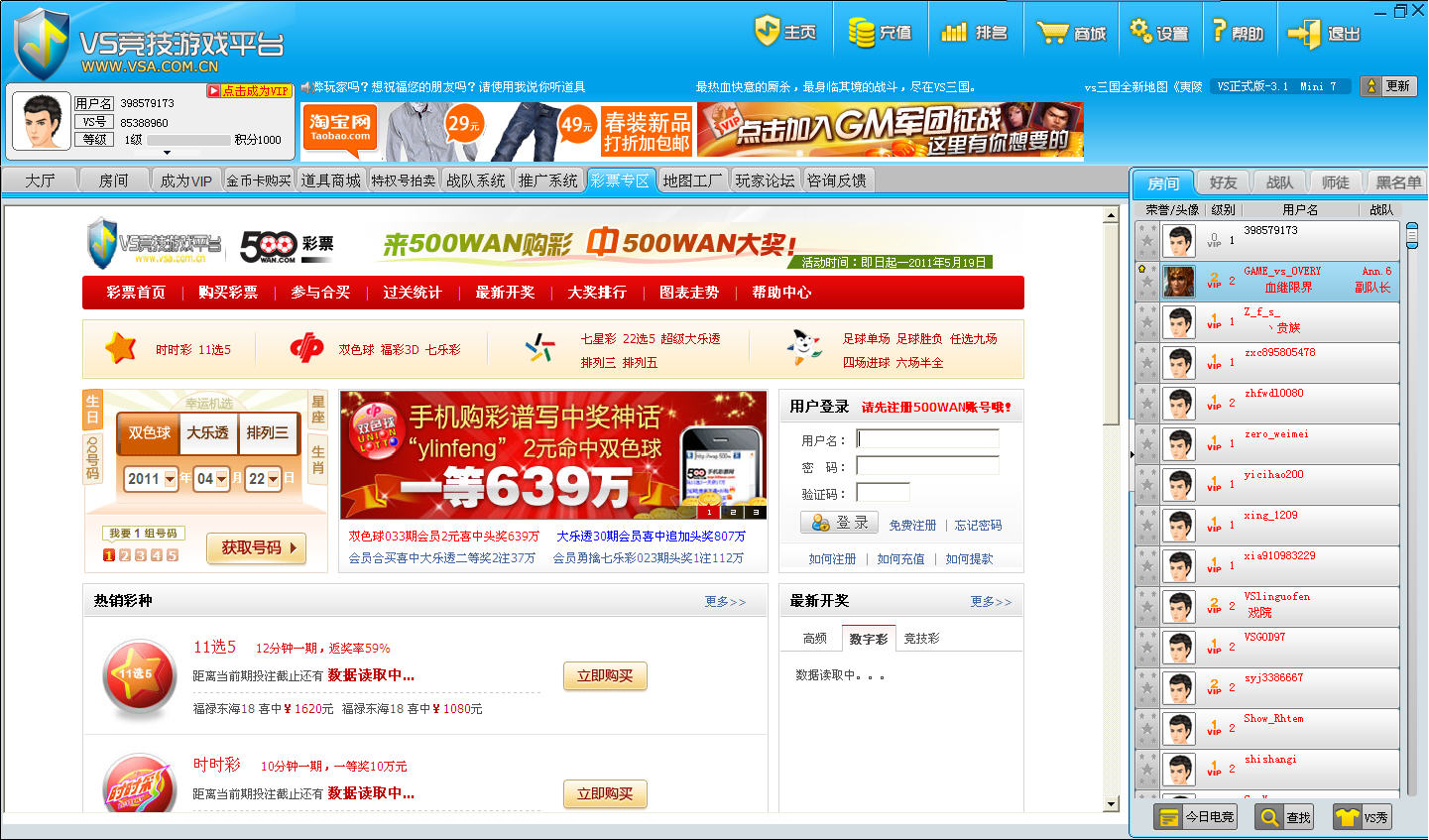Open 咨询反馈 tab
Image resolution: width=1429 pixels, height=840 pixels.
838,180
